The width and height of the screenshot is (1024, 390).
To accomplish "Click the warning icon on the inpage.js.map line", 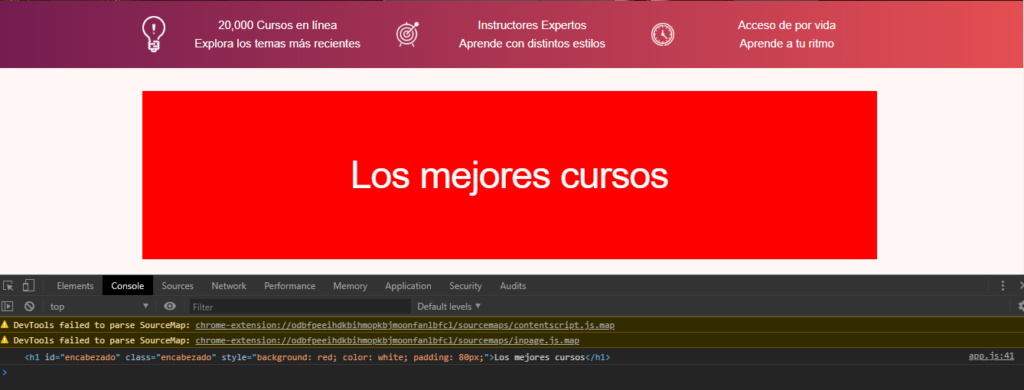I will [5, 340].
